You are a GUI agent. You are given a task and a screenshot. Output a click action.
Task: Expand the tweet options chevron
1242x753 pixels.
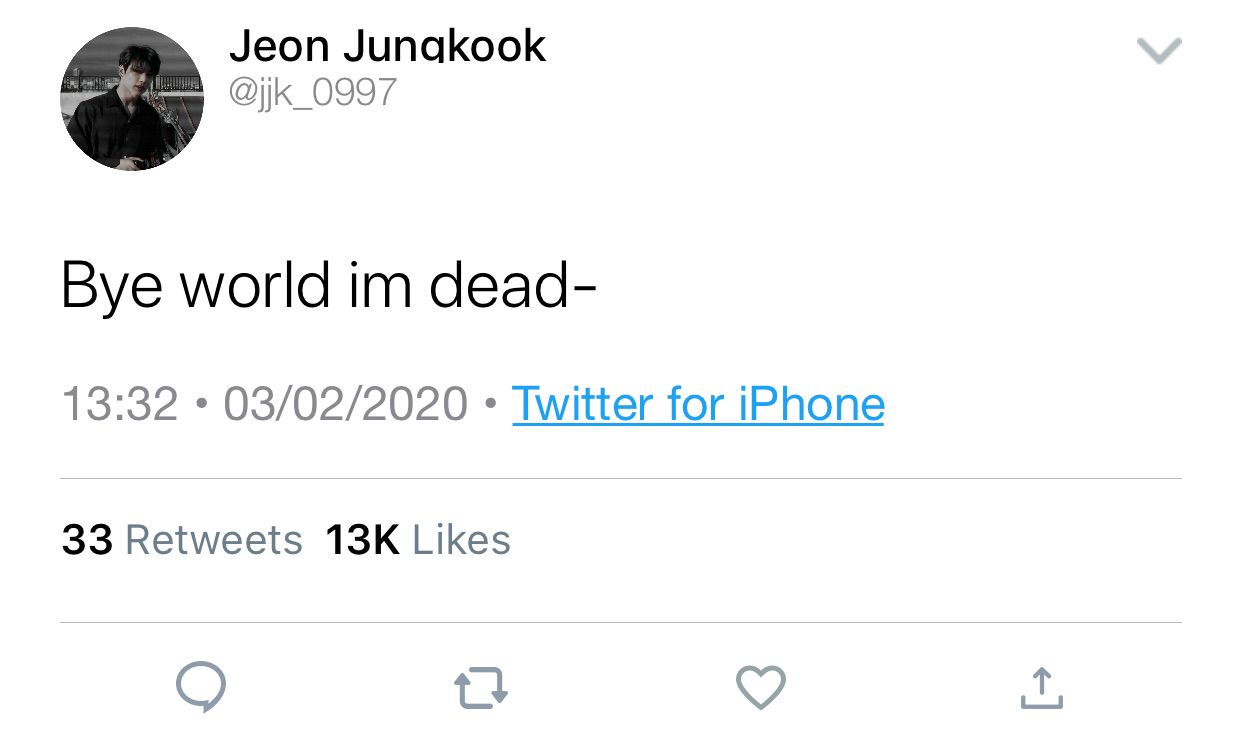[x=1160, y=50]
